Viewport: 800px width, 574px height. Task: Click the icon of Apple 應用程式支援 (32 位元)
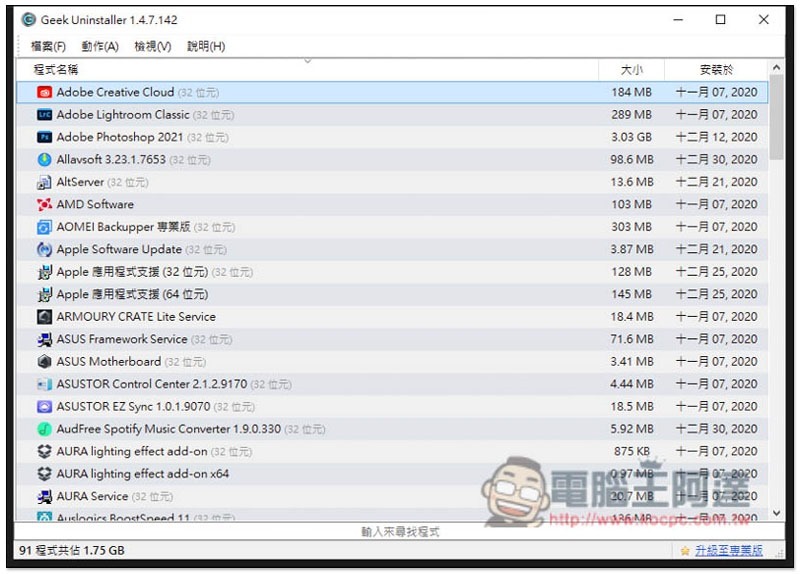tap(44, 272)
